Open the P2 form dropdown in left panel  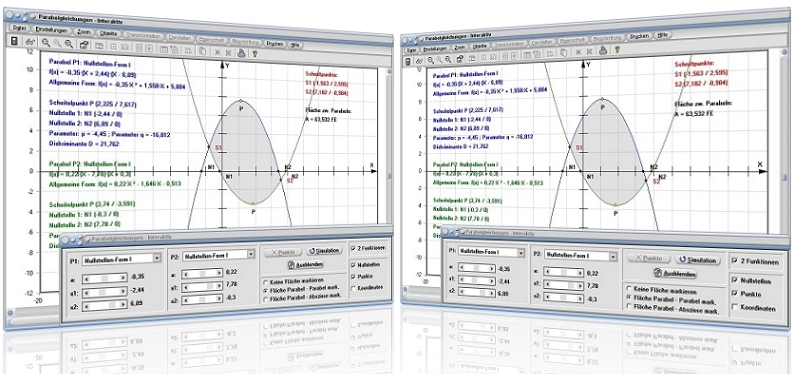[x=250, y=255]
